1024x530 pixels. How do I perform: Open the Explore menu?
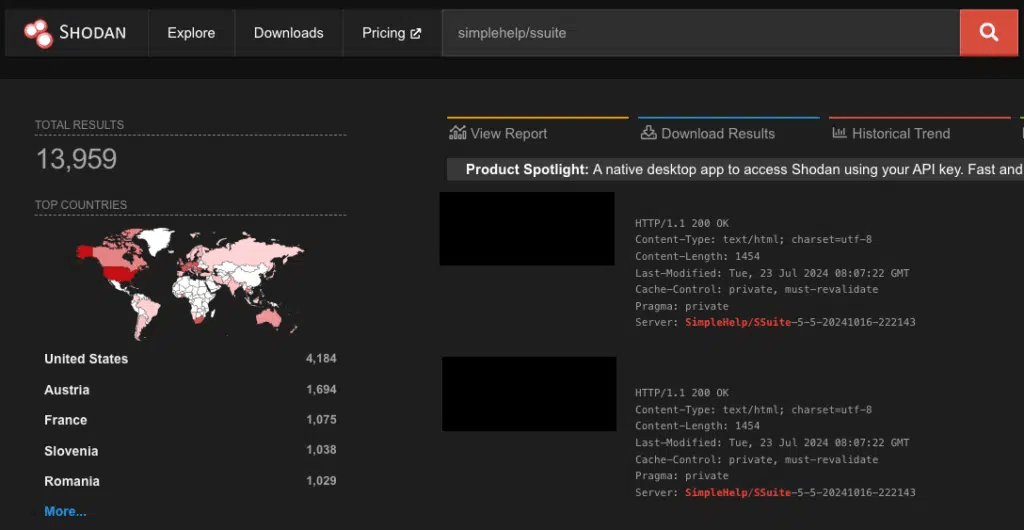(x=191, y=33)
